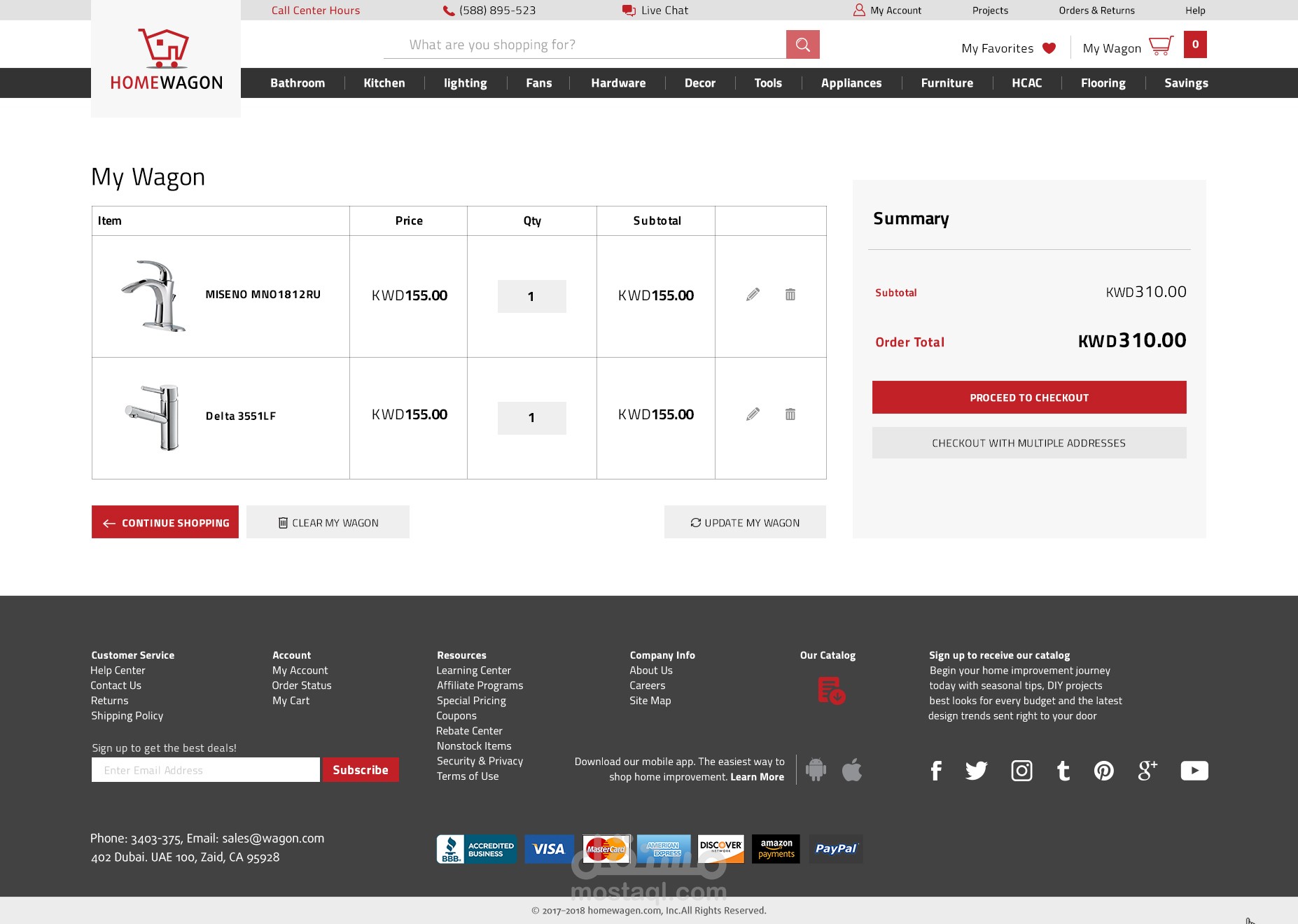Screen dimensions: 1298x924
Task: Download the catalog icon under Our Catalog
Action: click(831, 690)
